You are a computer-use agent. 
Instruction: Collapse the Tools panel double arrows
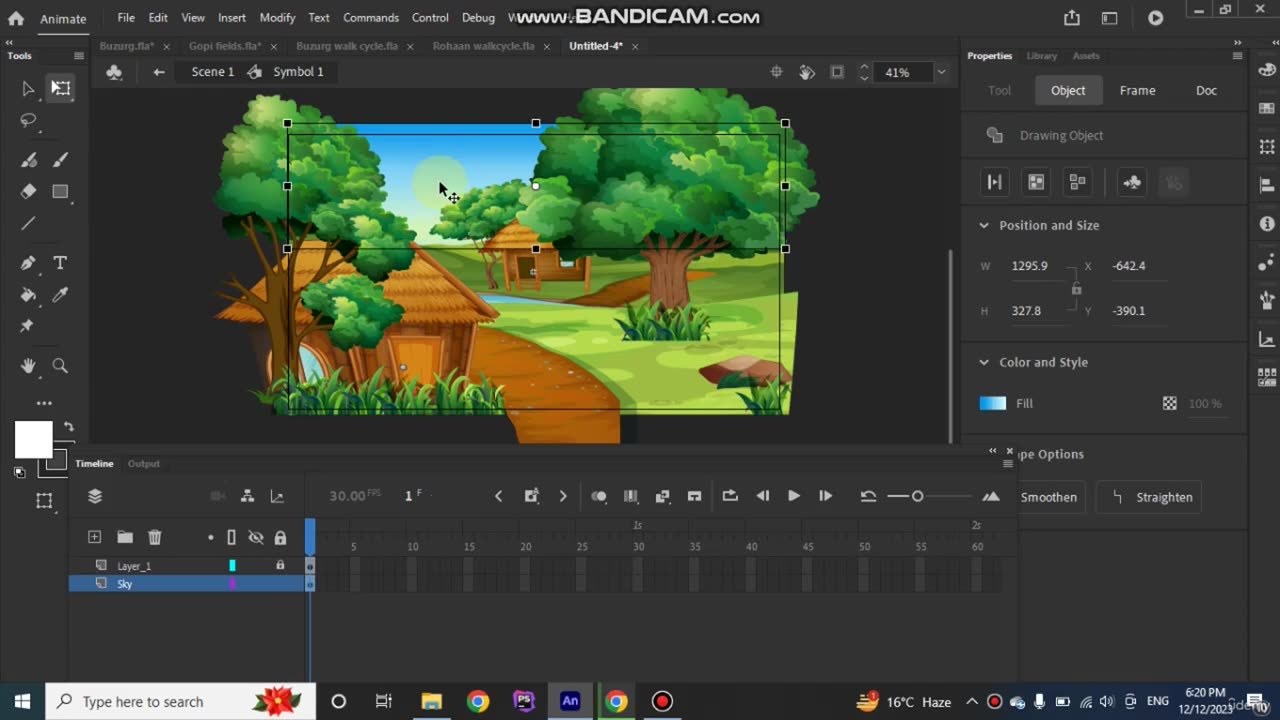pos(9,43)
